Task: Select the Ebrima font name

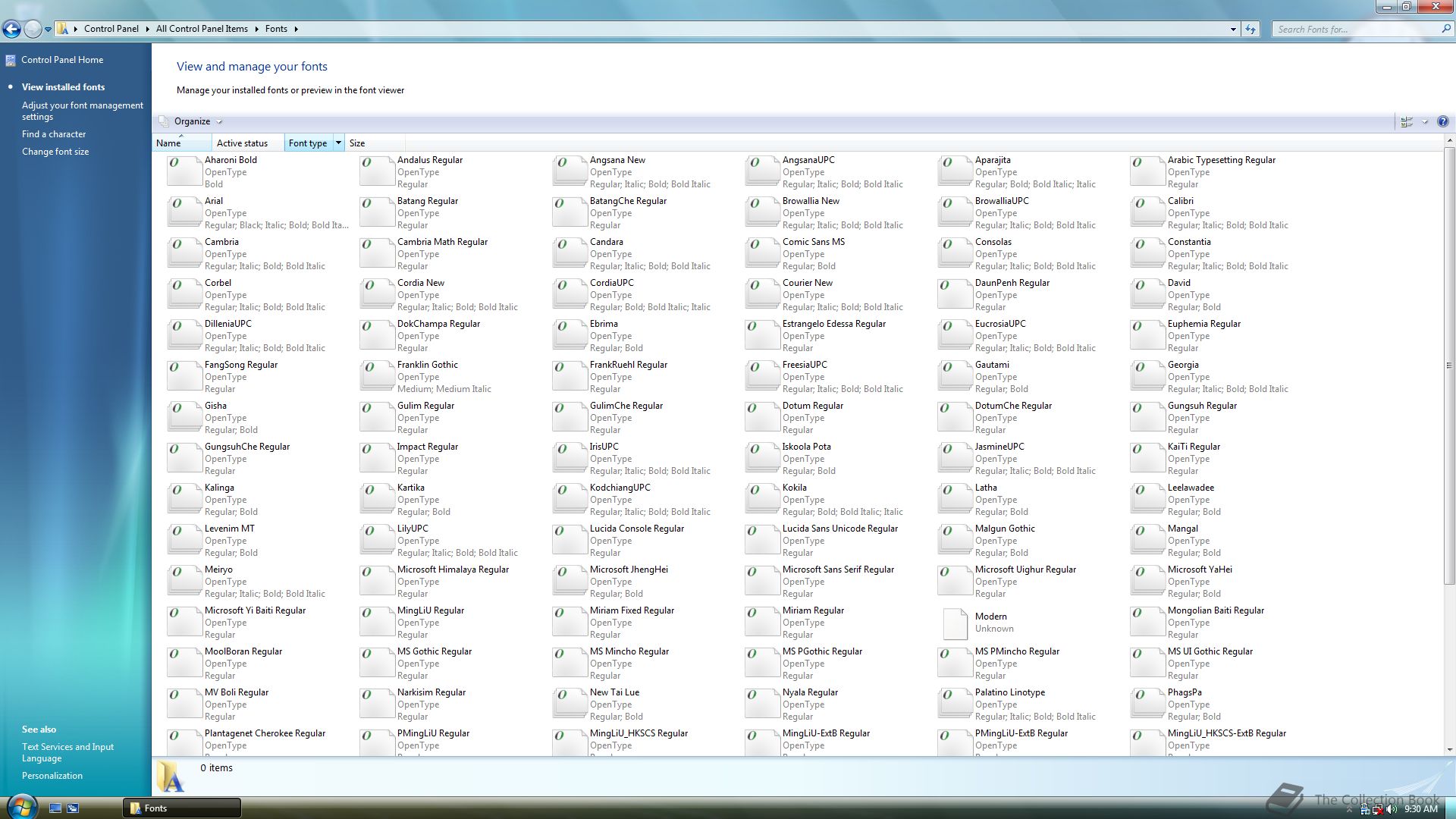Action: (x=604, y=324)
